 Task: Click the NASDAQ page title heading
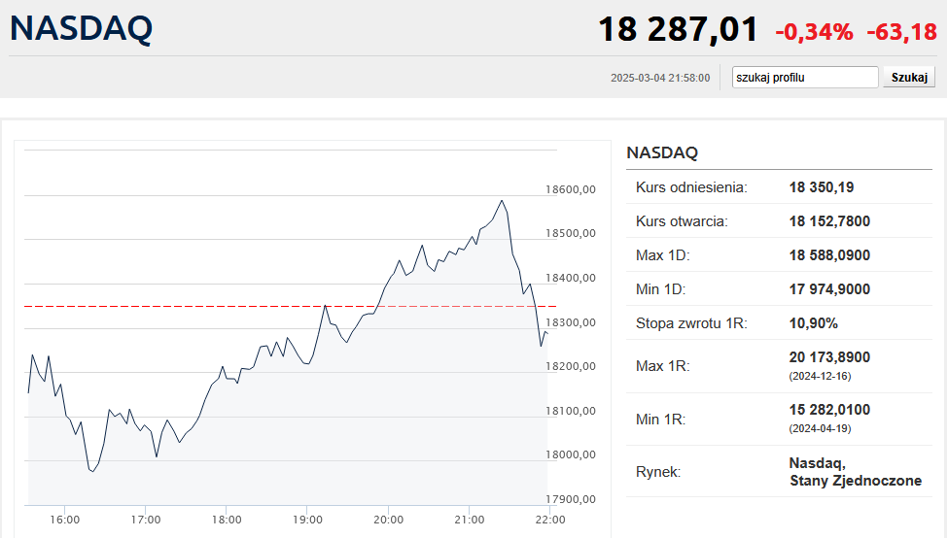pyautogui.click(x=81, y=28)
